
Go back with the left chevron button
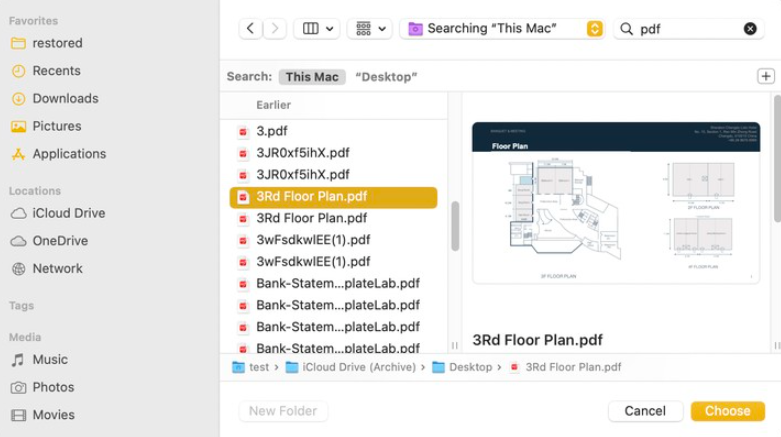(251, 28)
